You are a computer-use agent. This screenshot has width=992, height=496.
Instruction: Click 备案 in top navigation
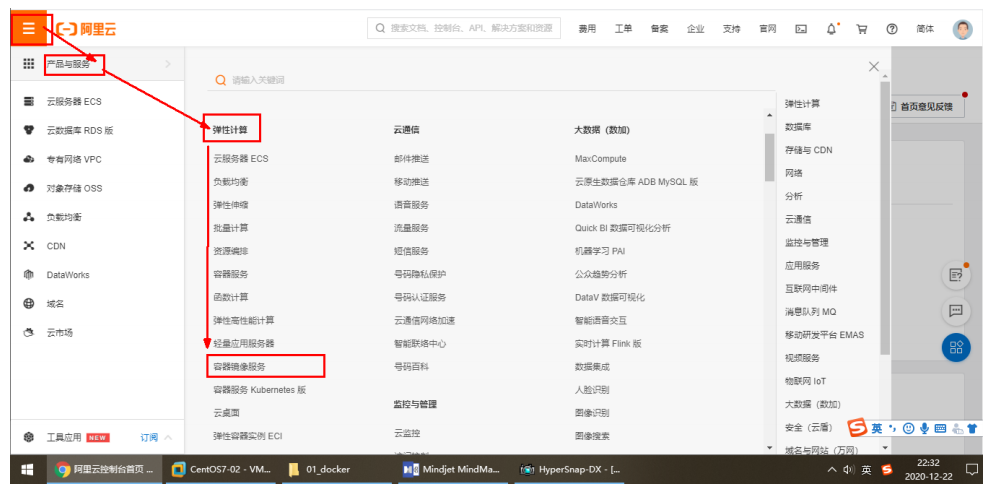click(659, 29)
